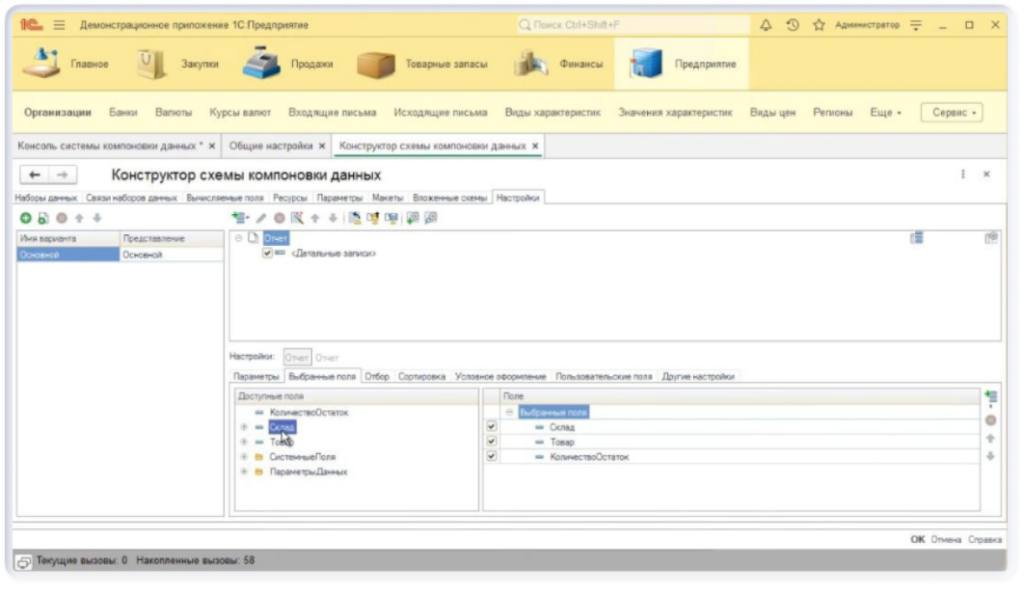The image size is (1024, 593).
Task: Open the history clock icon
Action: point(792,25)
